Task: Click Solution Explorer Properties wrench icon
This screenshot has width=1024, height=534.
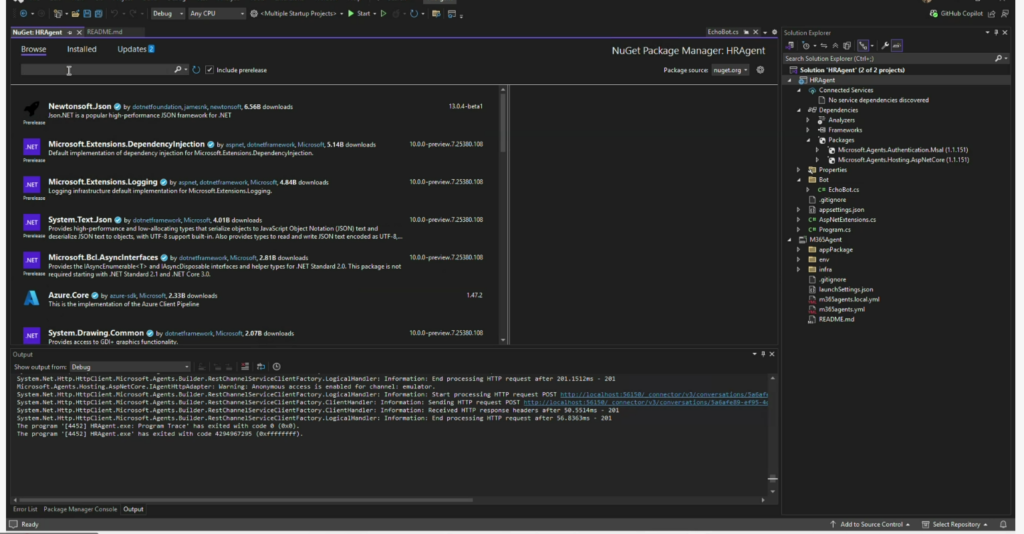Action: [x=885, y=46]
